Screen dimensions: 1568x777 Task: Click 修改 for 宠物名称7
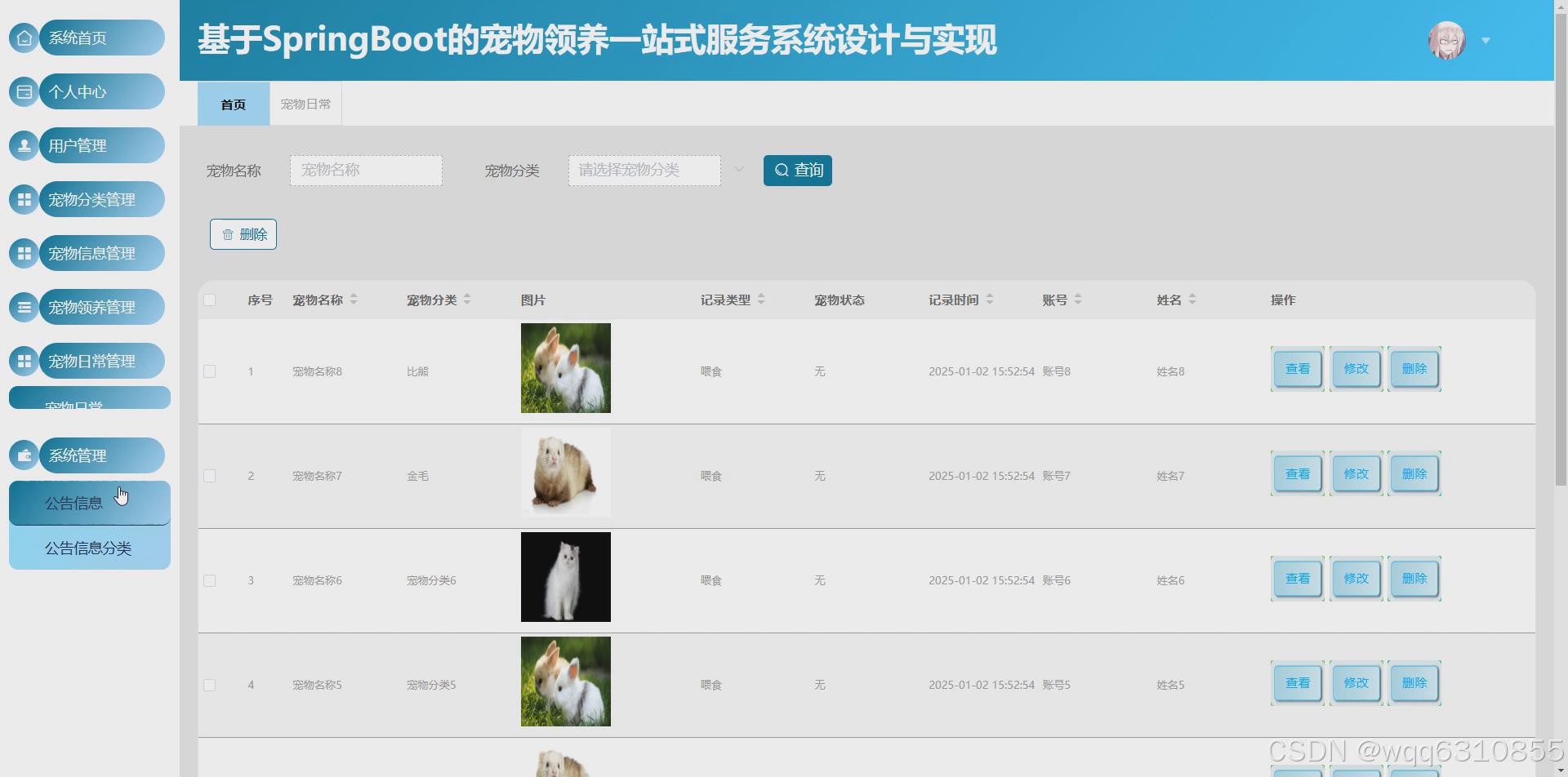pyautogui.click(x=1356, y=473)
